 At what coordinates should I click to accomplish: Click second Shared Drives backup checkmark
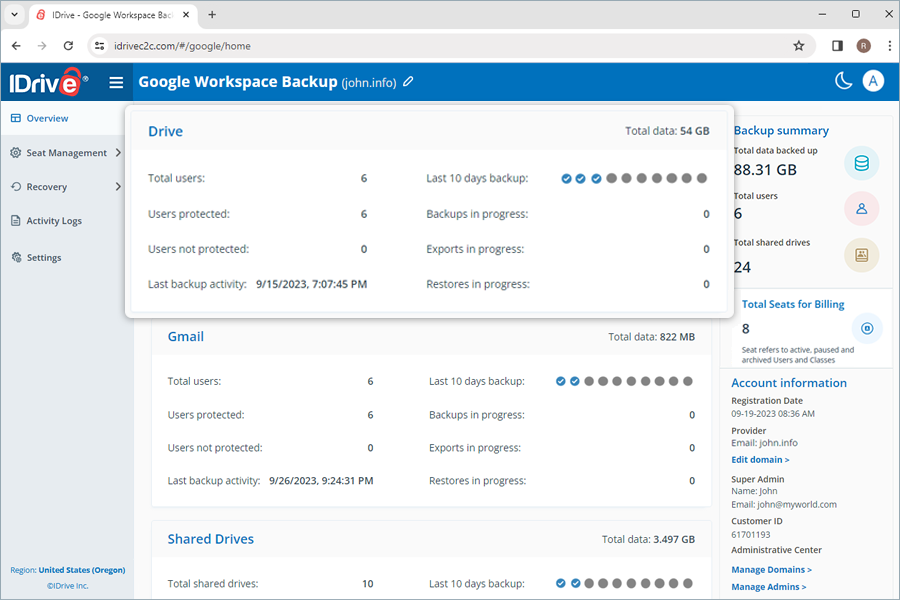575,583
